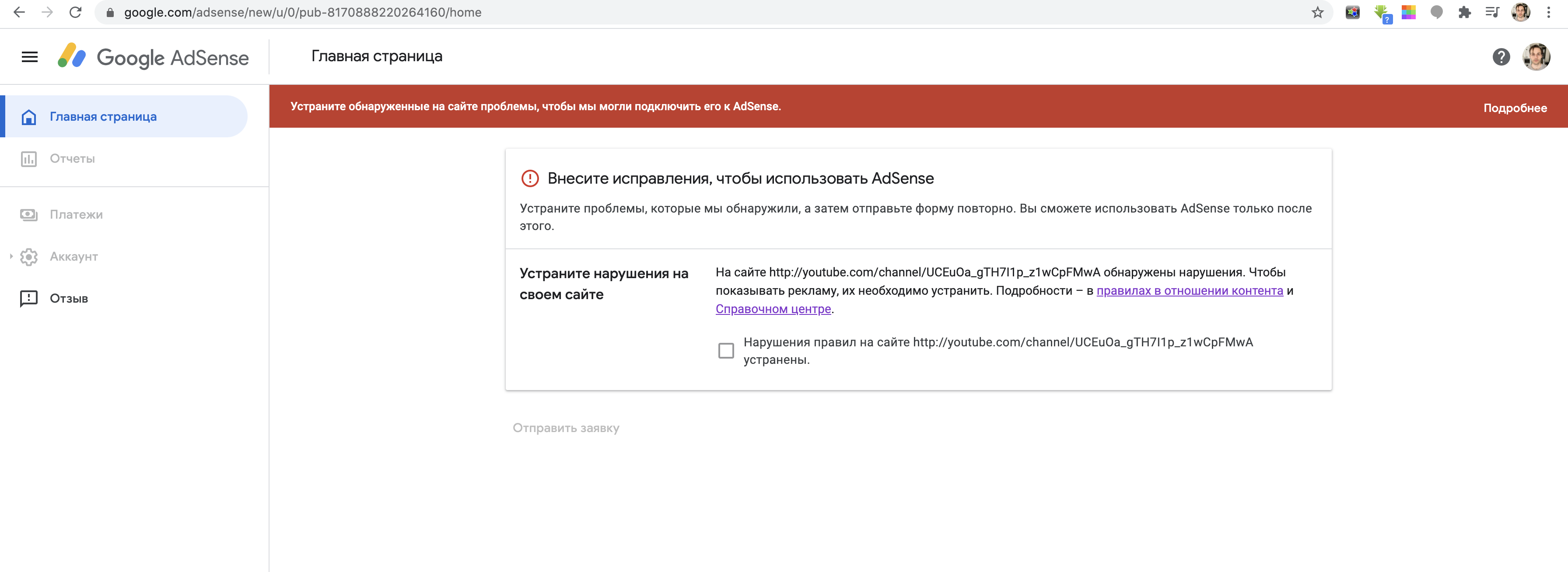
Task: Click the red warning exclamation icon
Action: [529, 178]
